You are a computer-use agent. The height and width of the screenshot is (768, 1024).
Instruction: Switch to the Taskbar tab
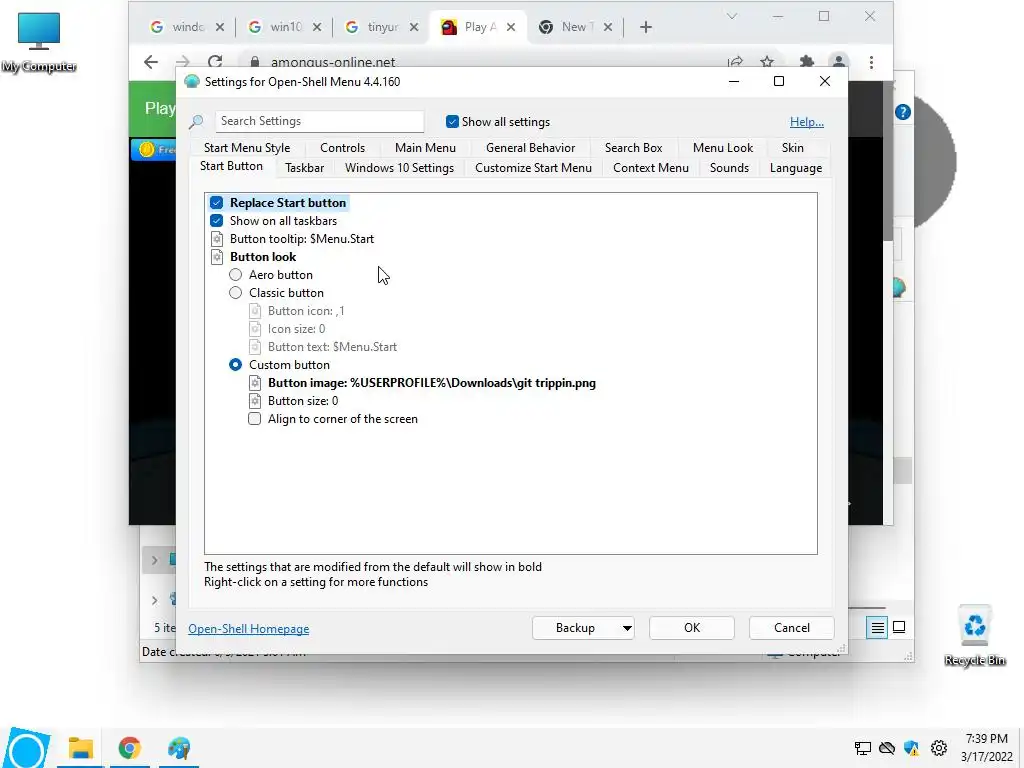coord(304,168)
